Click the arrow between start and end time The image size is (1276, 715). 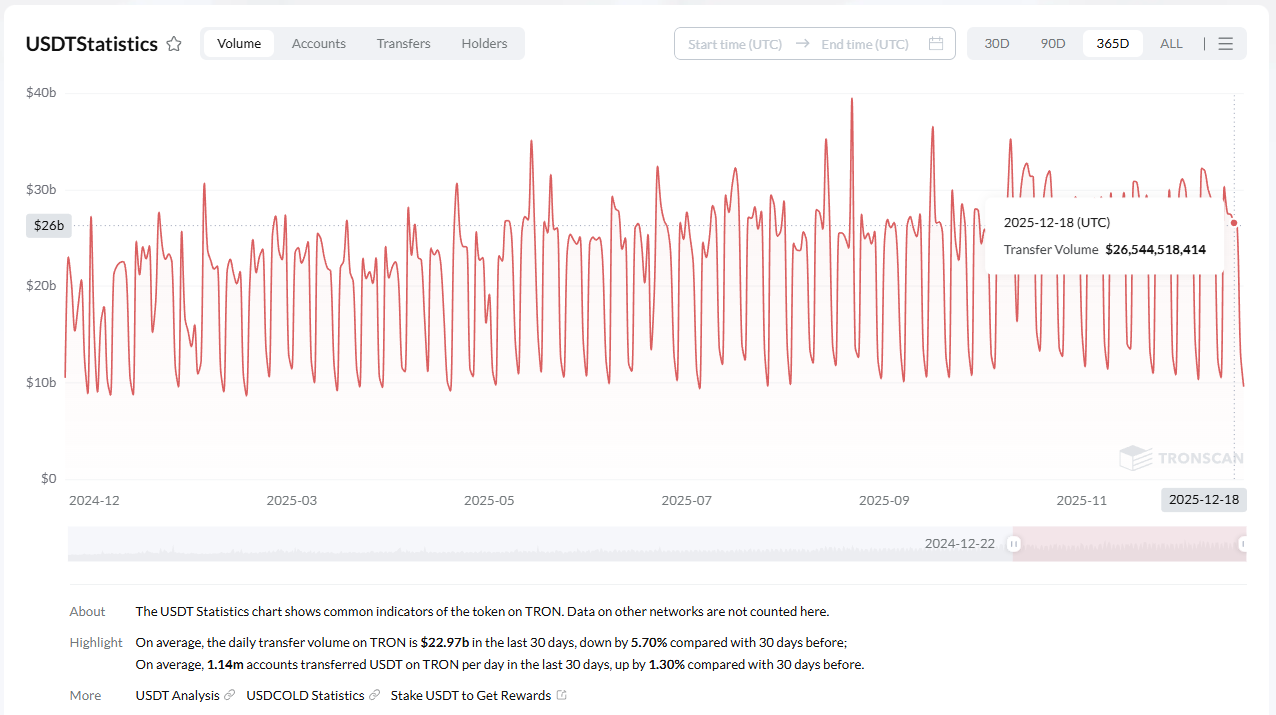(803, 44)
